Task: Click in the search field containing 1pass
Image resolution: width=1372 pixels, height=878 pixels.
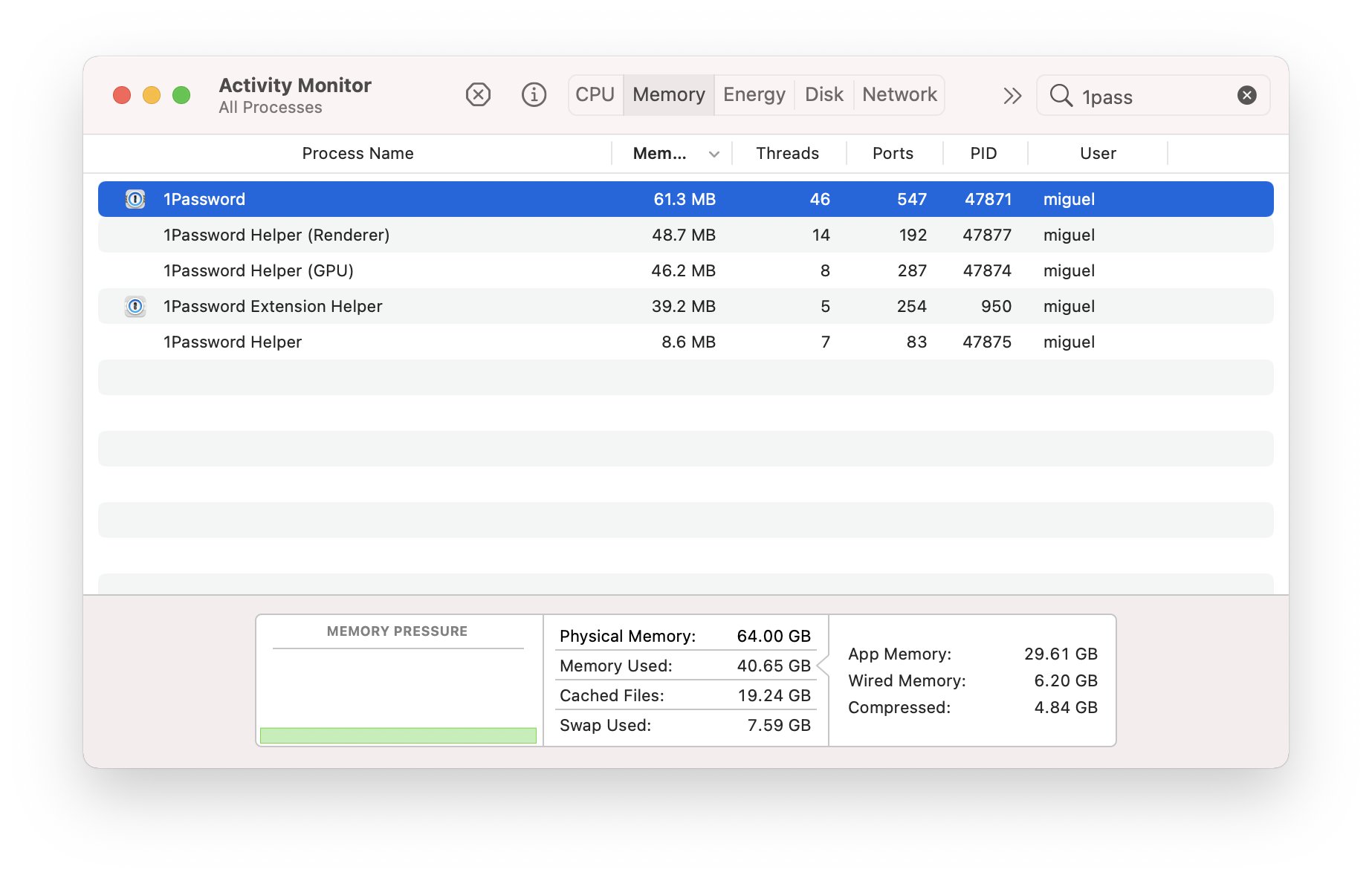Action: [x=1153, y=96]
